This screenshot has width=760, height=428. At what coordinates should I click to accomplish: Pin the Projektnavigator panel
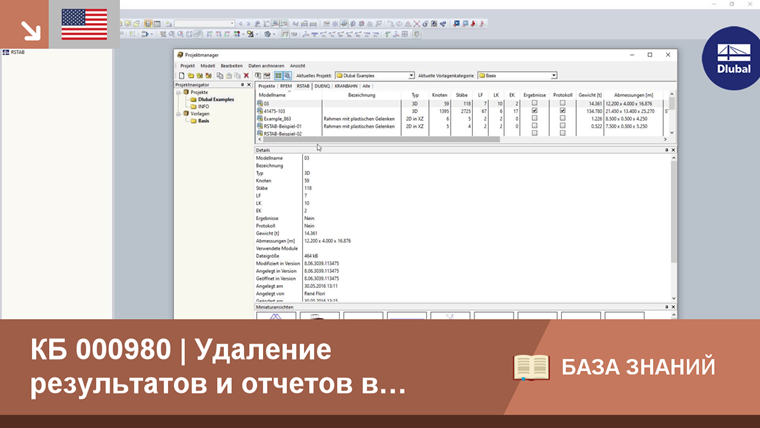242,85
